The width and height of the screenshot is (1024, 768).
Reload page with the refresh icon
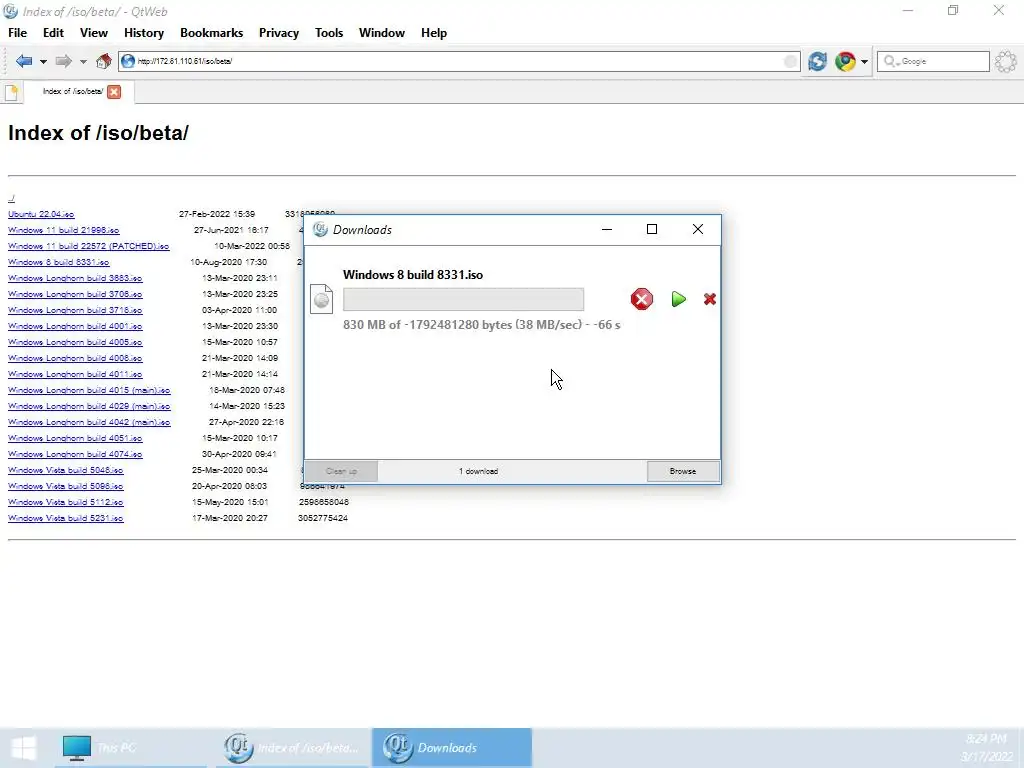[818, 61]
